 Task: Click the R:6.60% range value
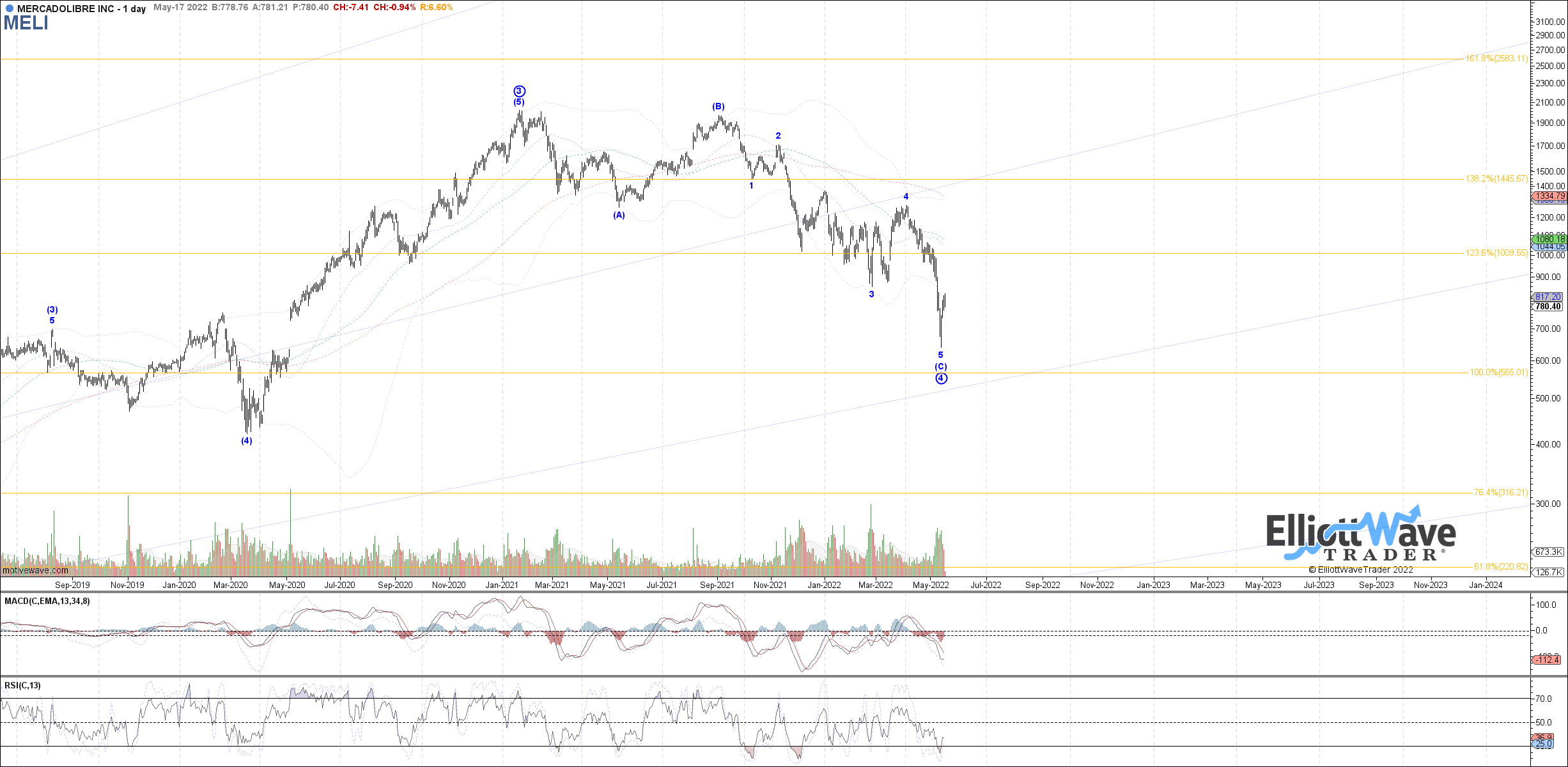437,8
